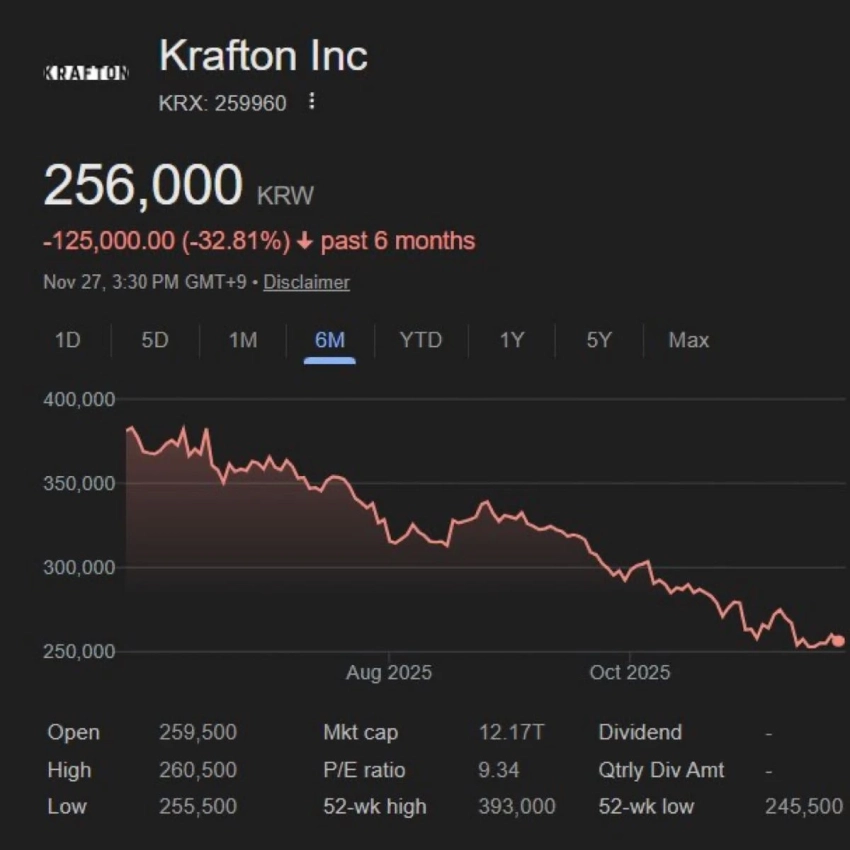
Task: Click the Aug 2025 axis label
Action: click(x=389, y=673)
